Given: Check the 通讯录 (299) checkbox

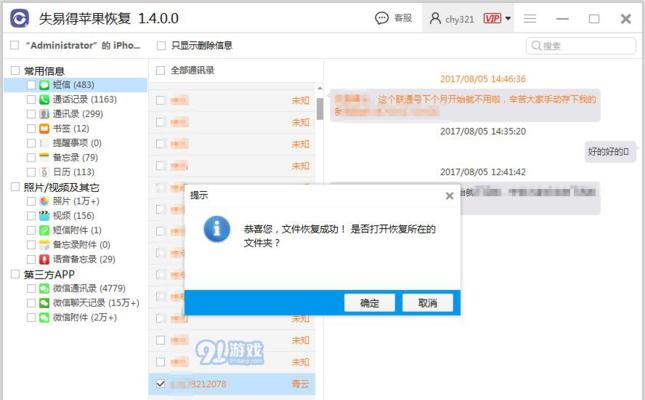Looking at the screenshot, I should 31,114.
